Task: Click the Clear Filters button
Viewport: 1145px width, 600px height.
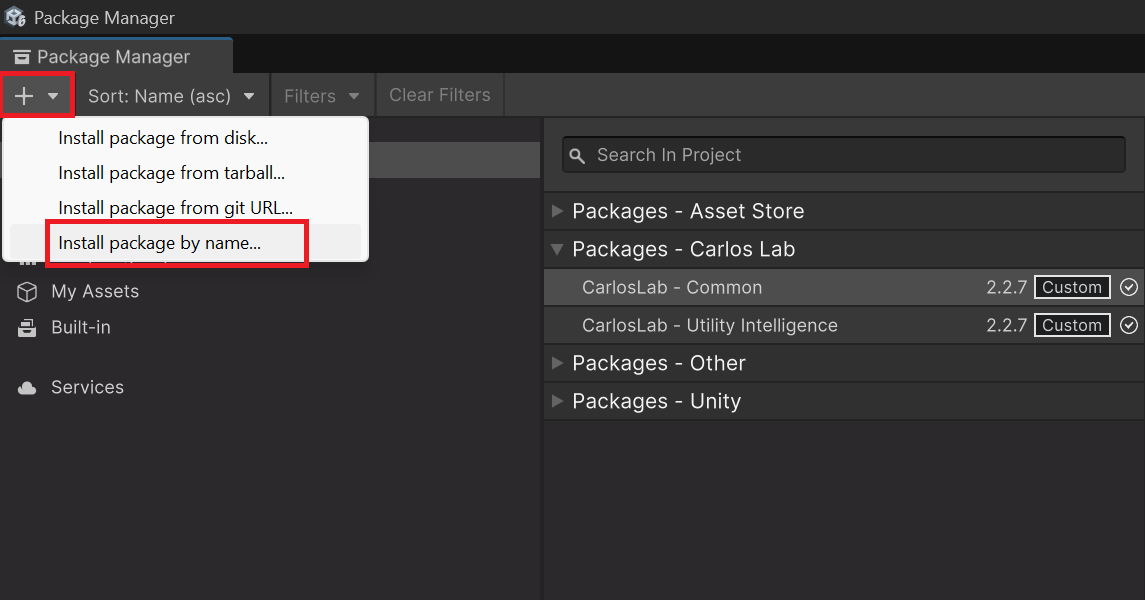Action: pyautogui.click(x=440, y=95)
